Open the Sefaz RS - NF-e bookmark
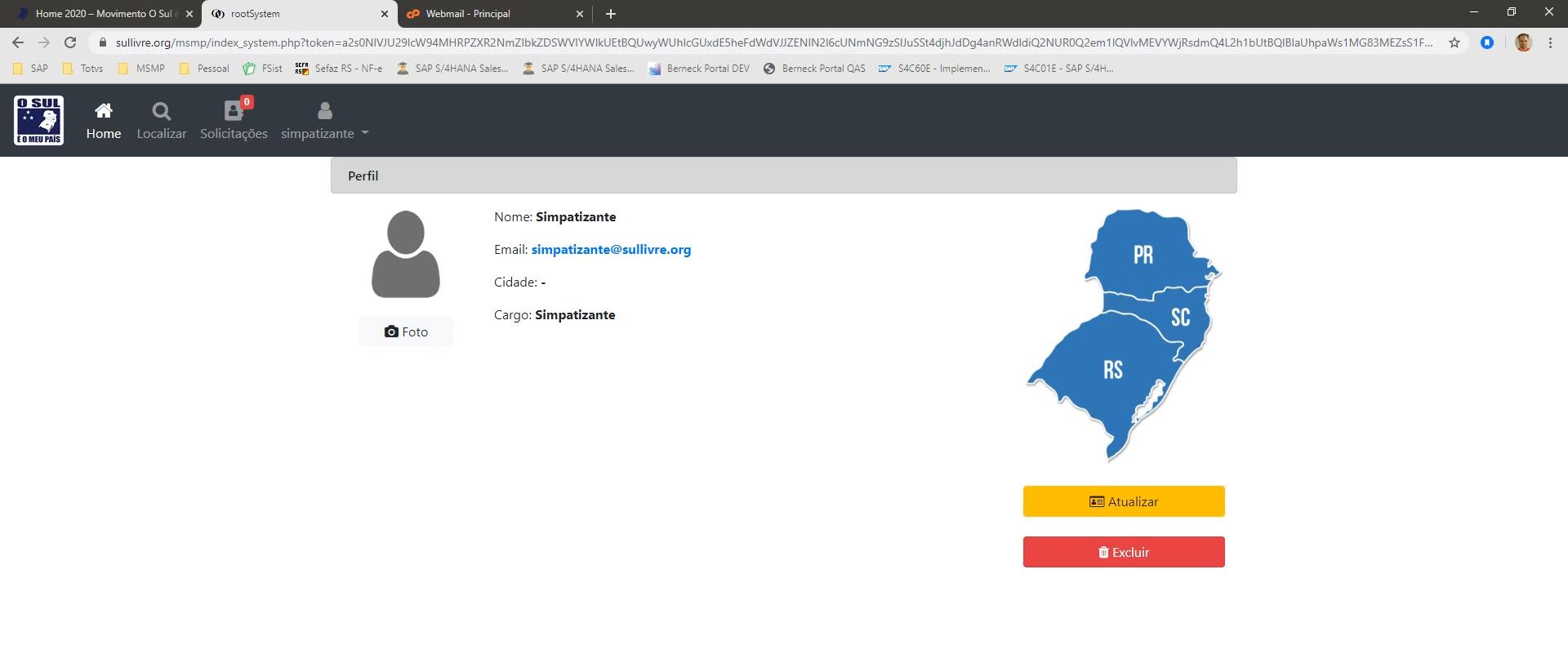Viewport: 1568px width, 654px height. click(x=340, y=69)
